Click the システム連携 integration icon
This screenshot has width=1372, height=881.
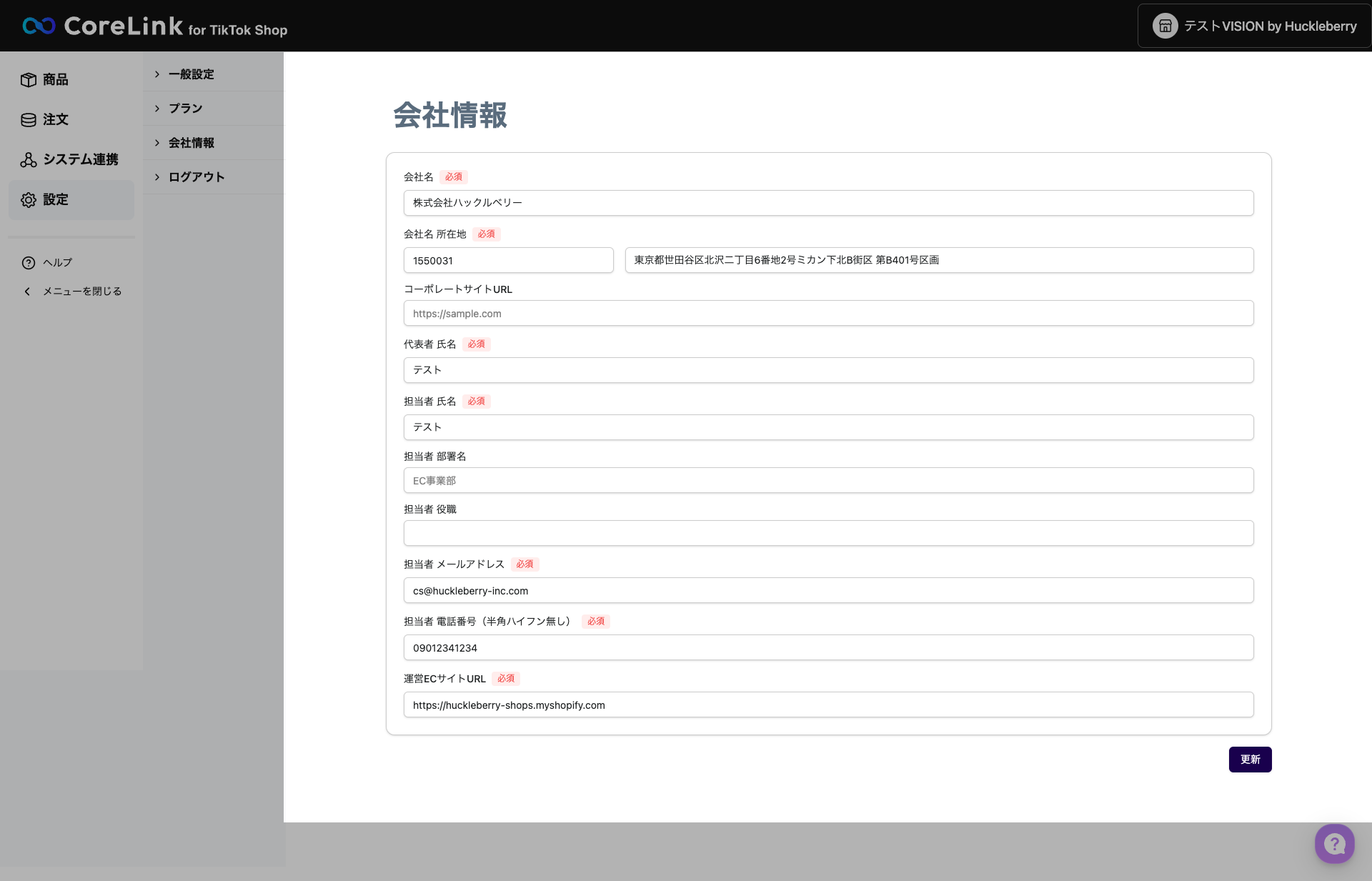(29, 160)
